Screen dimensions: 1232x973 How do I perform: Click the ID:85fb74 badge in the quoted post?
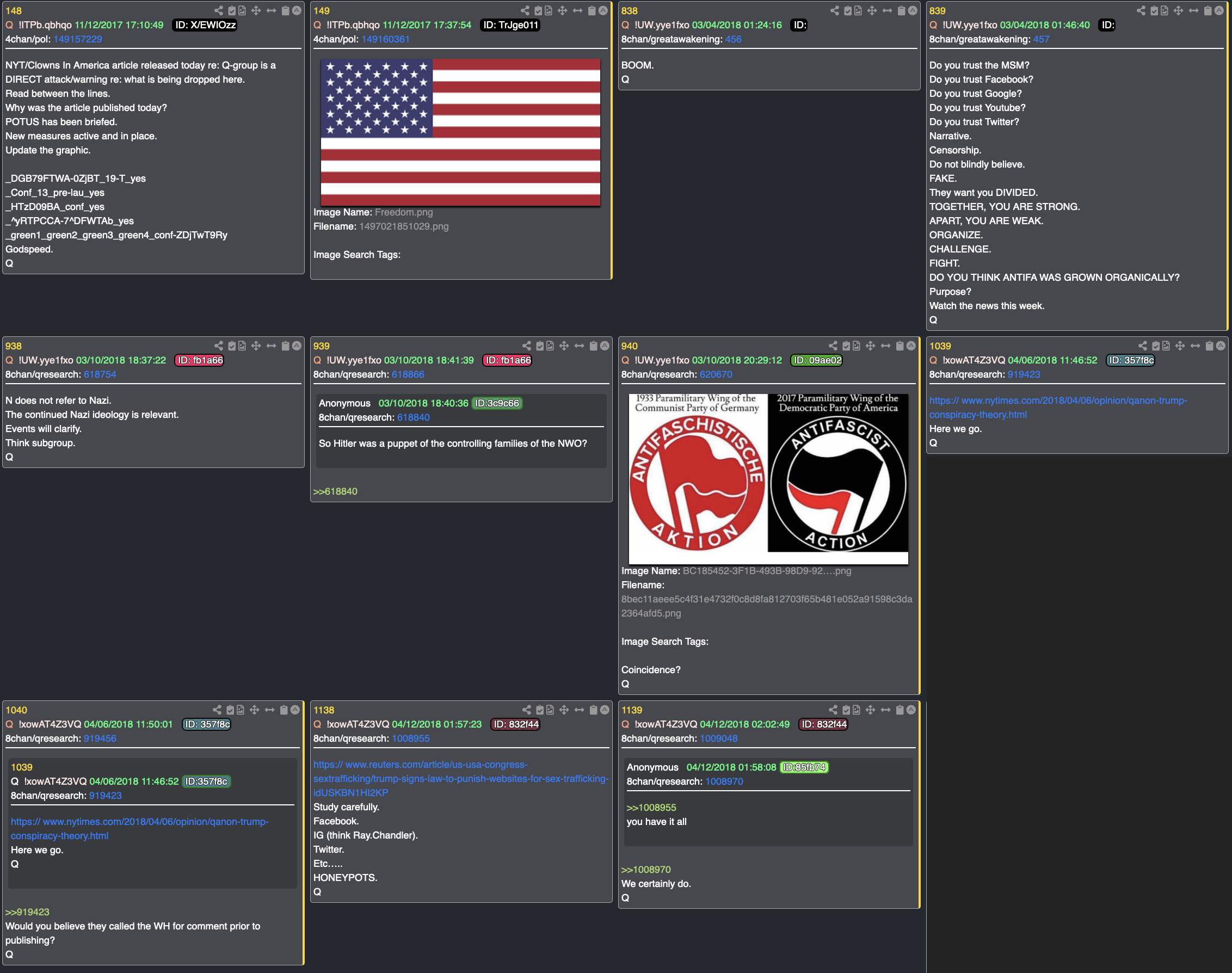pyautogui.click(x=804, y=767)
